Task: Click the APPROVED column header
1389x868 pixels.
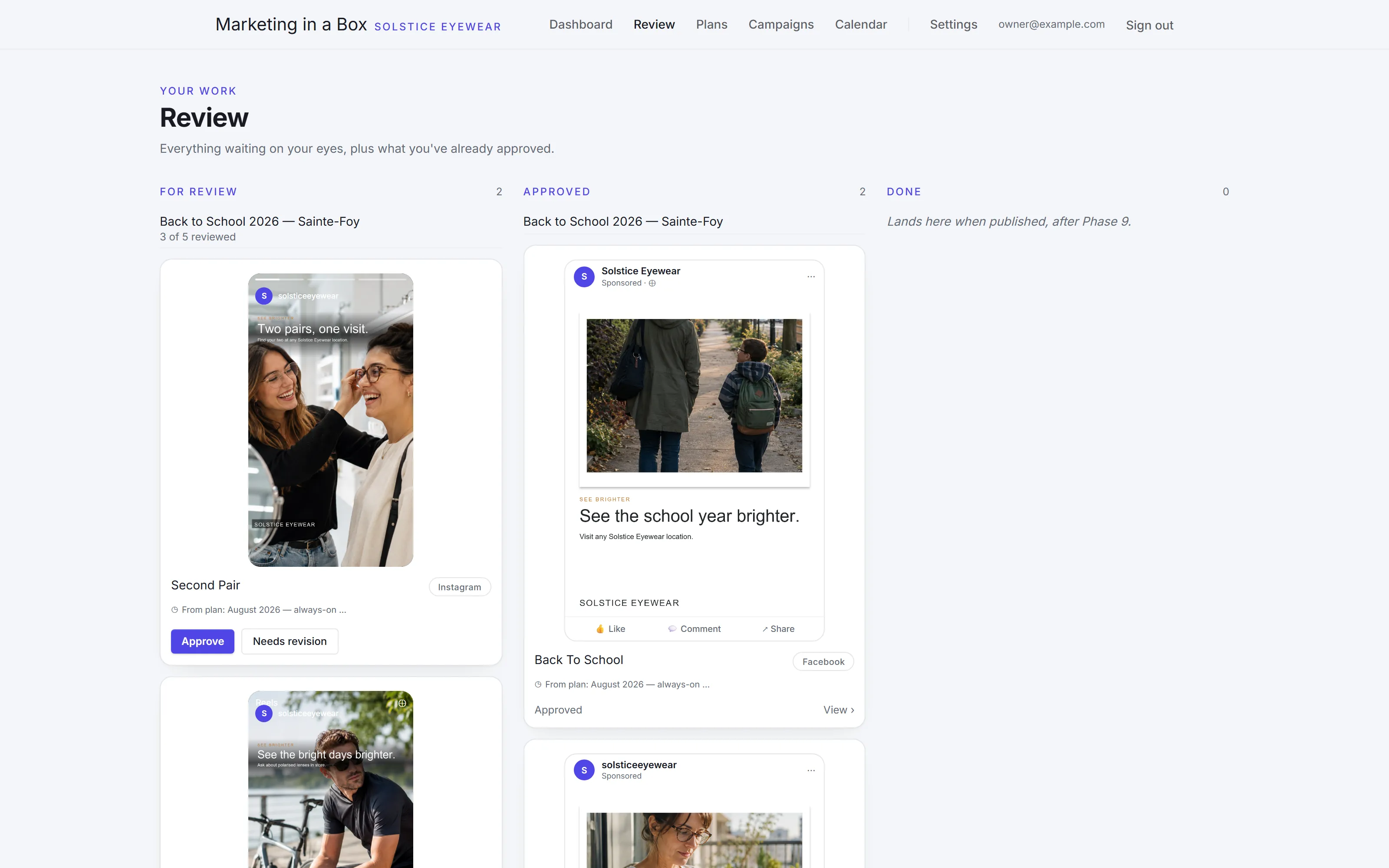Action: click(x=556, y=192)
